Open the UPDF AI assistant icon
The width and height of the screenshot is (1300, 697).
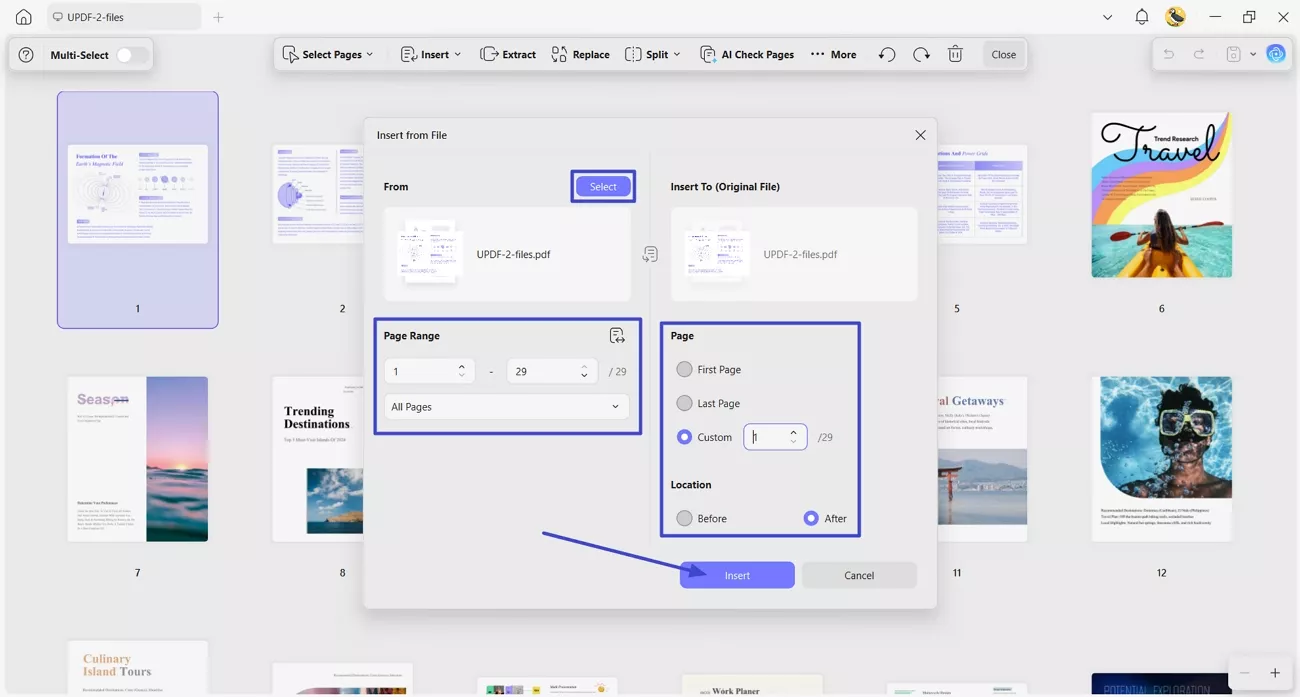[x=1276, y=53]
